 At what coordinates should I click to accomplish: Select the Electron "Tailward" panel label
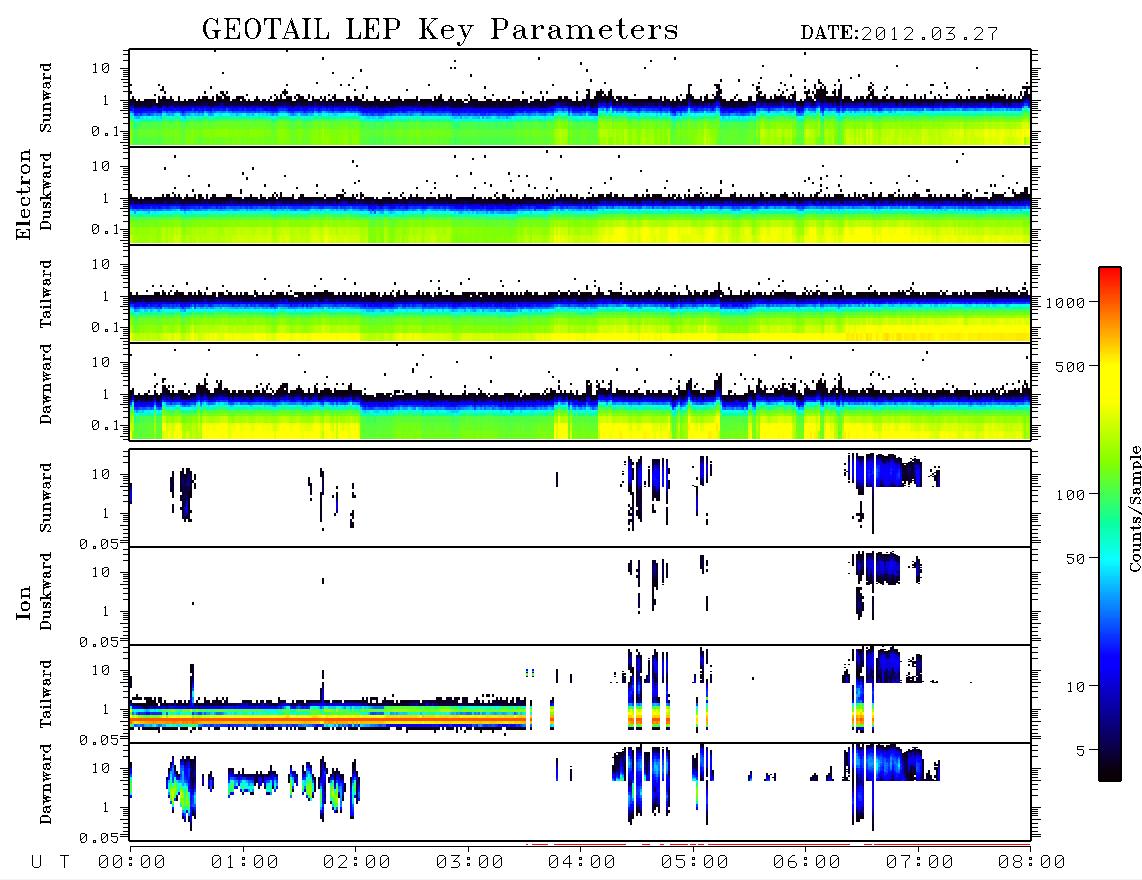tap(46, 294)
